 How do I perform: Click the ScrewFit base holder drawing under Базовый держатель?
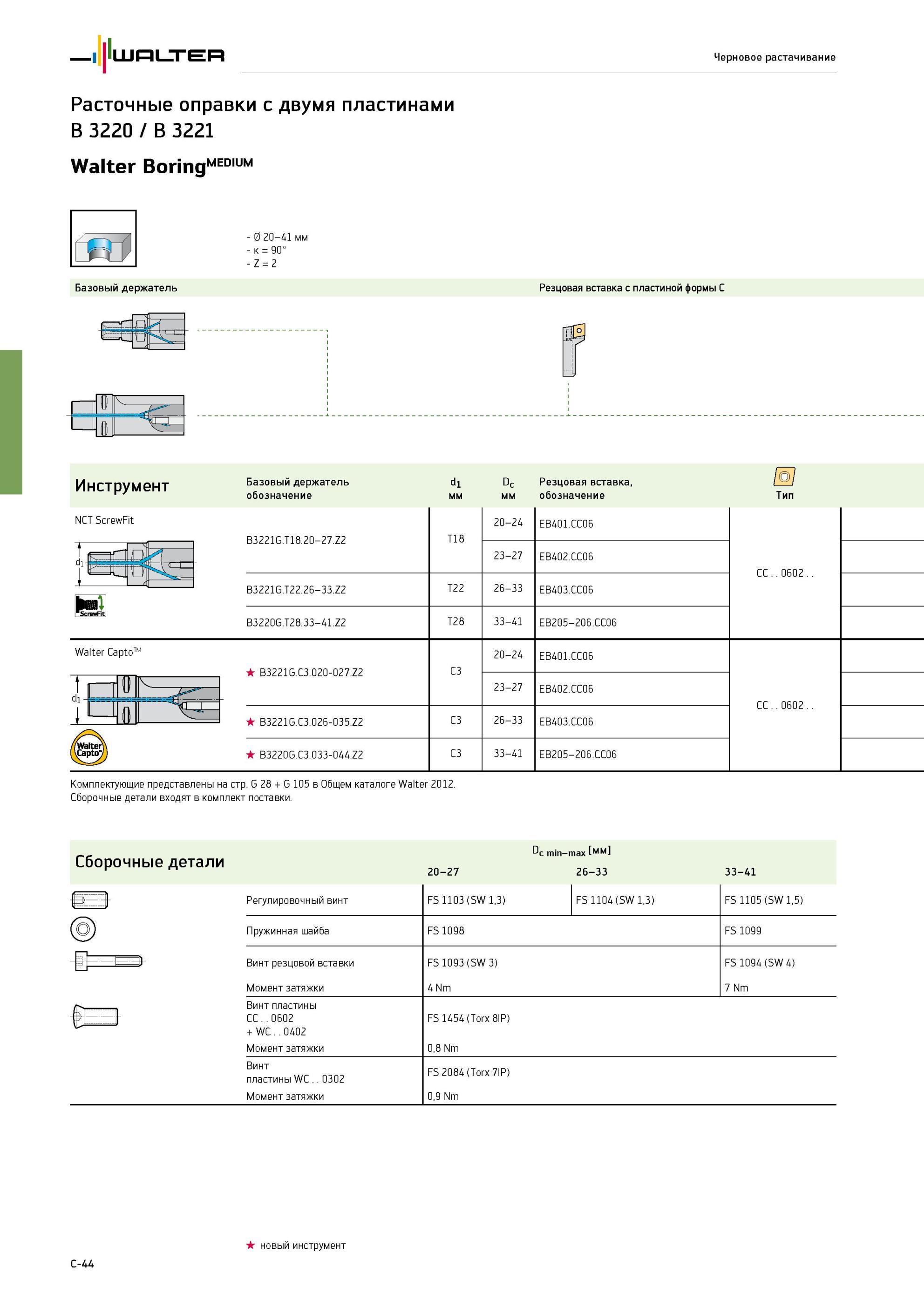pos(143,331)
